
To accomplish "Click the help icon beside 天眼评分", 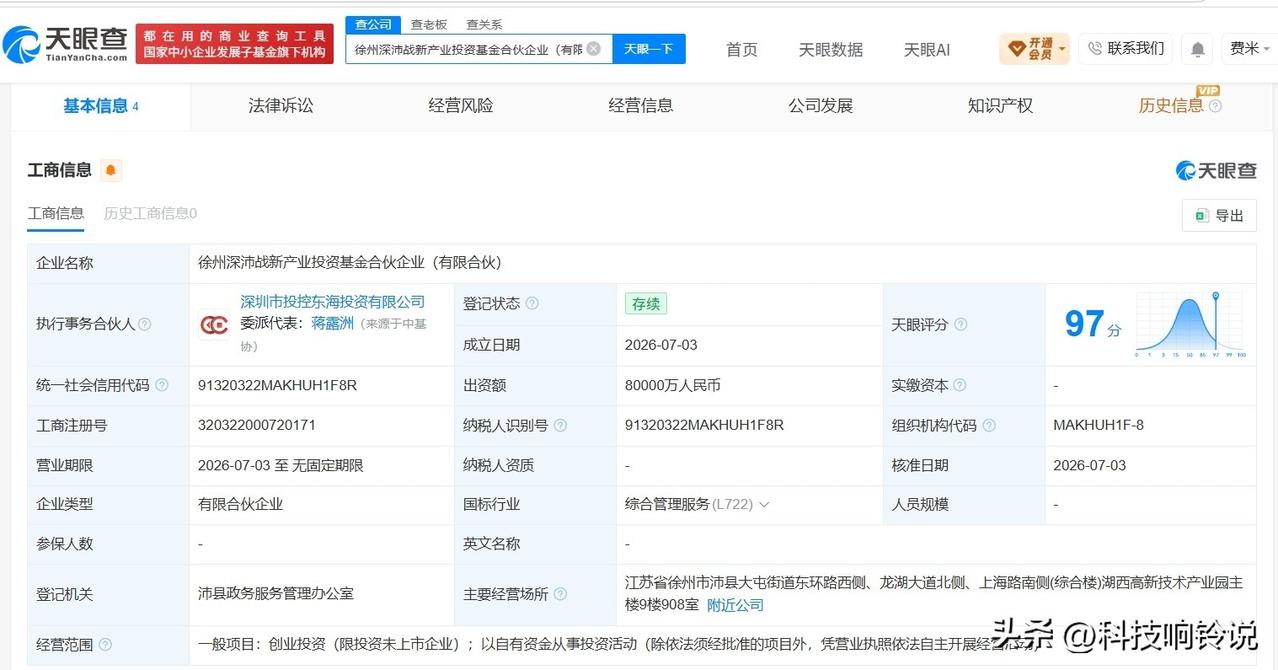I will pos(960,325).
